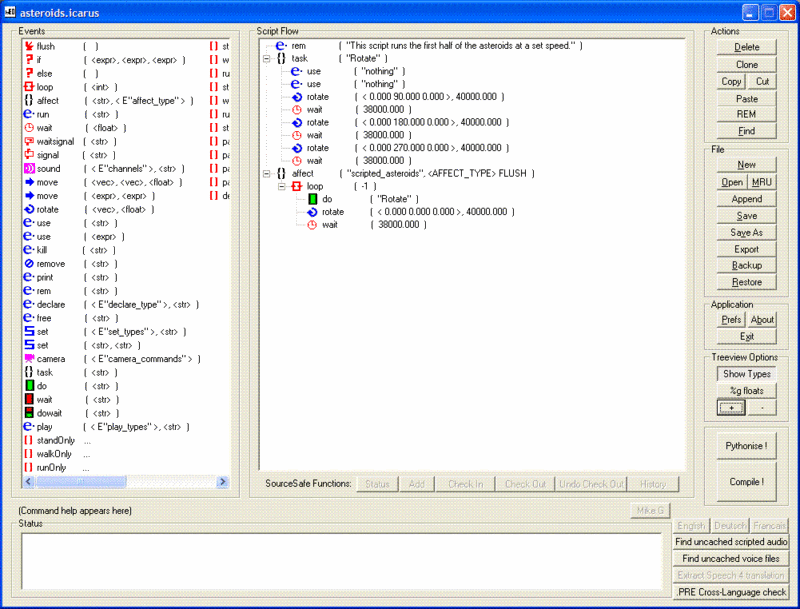Choose the sound event icon in Events
The width and height of the screenshot is (800, 609).
click(x=29, y=169)
